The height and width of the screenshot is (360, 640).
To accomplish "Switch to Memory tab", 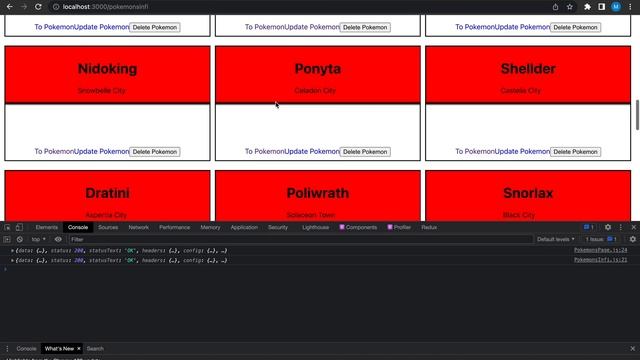I will tap(210, 227).
